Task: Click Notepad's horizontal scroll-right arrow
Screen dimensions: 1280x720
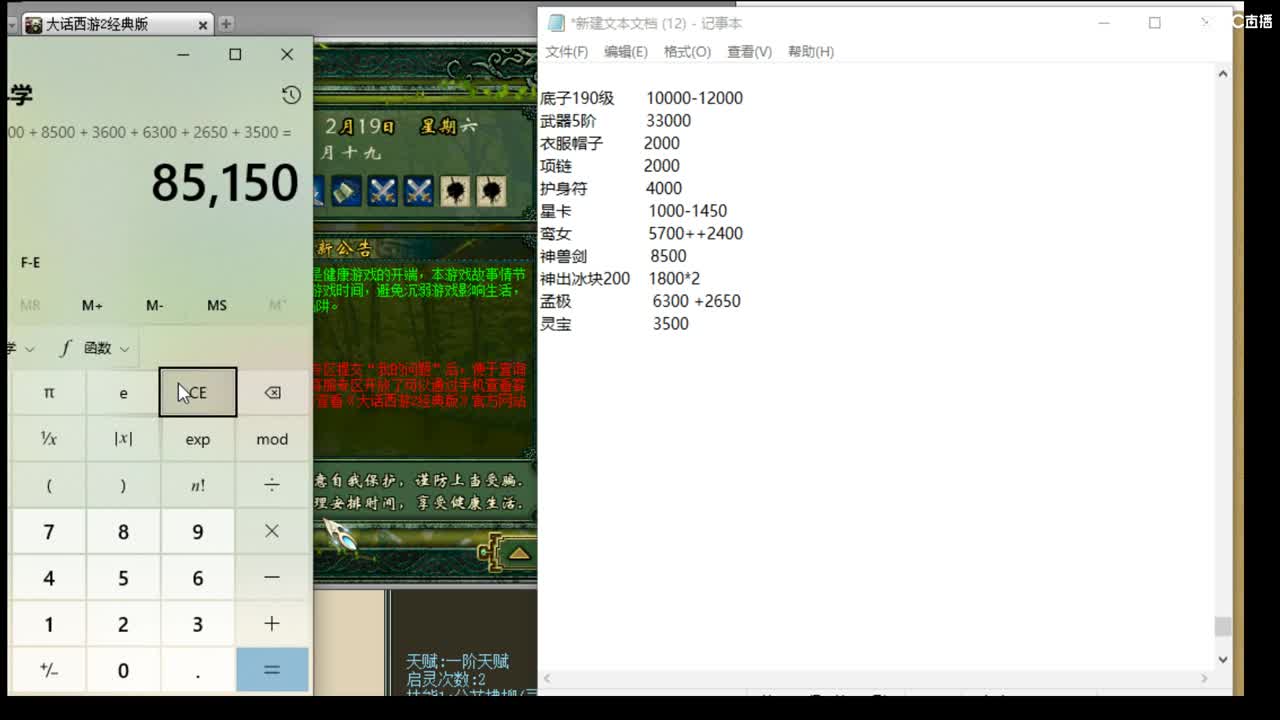Action: click(1204, 678)
